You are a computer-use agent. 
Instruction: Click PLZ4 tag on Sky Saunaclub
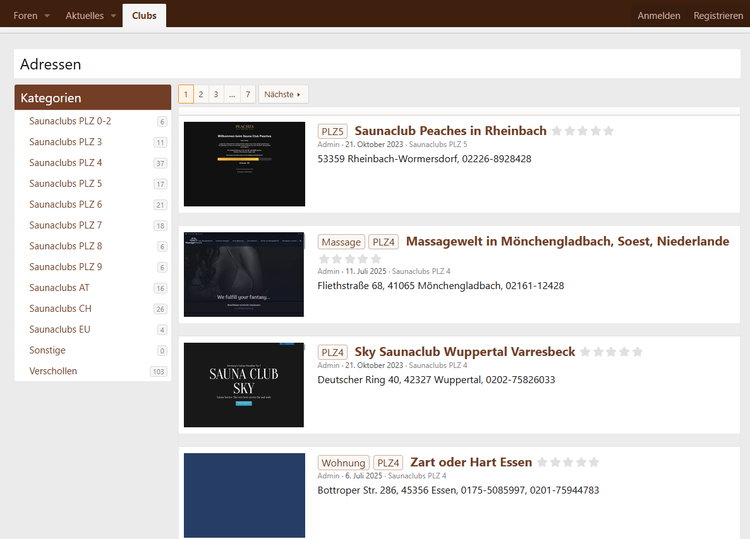(x=332, y=352)
